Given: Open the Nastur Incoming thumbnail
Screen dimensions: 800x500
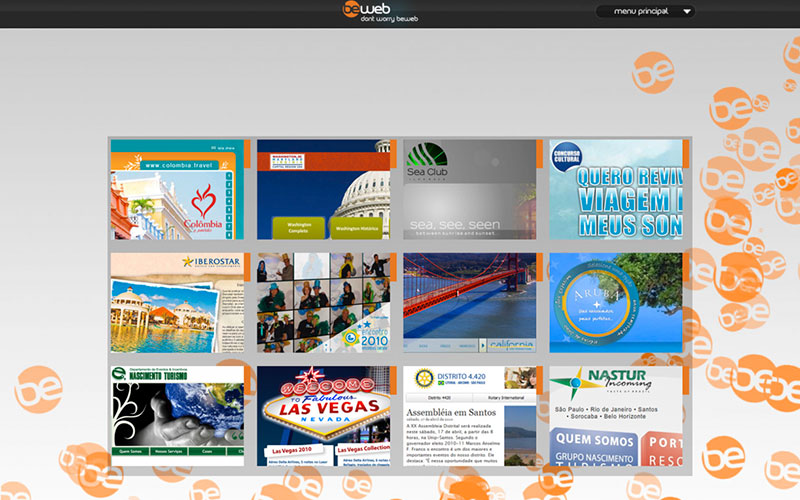Looking at the screenshot, I should (x=616, y=416).
